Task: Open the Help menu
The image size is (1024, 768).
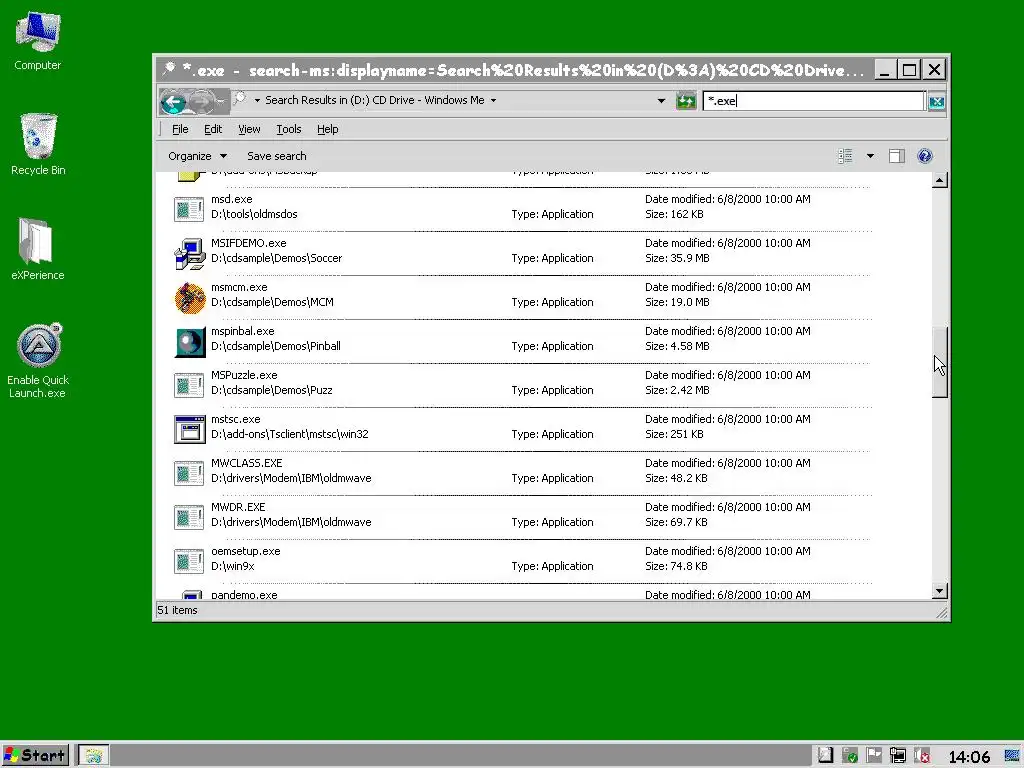Action: (x=328, y=129)
